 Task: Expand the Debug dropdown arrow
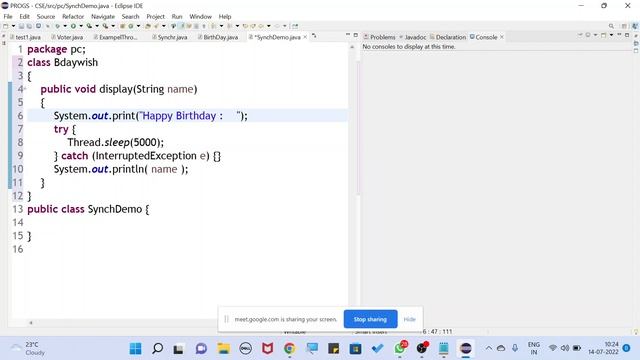65,26
